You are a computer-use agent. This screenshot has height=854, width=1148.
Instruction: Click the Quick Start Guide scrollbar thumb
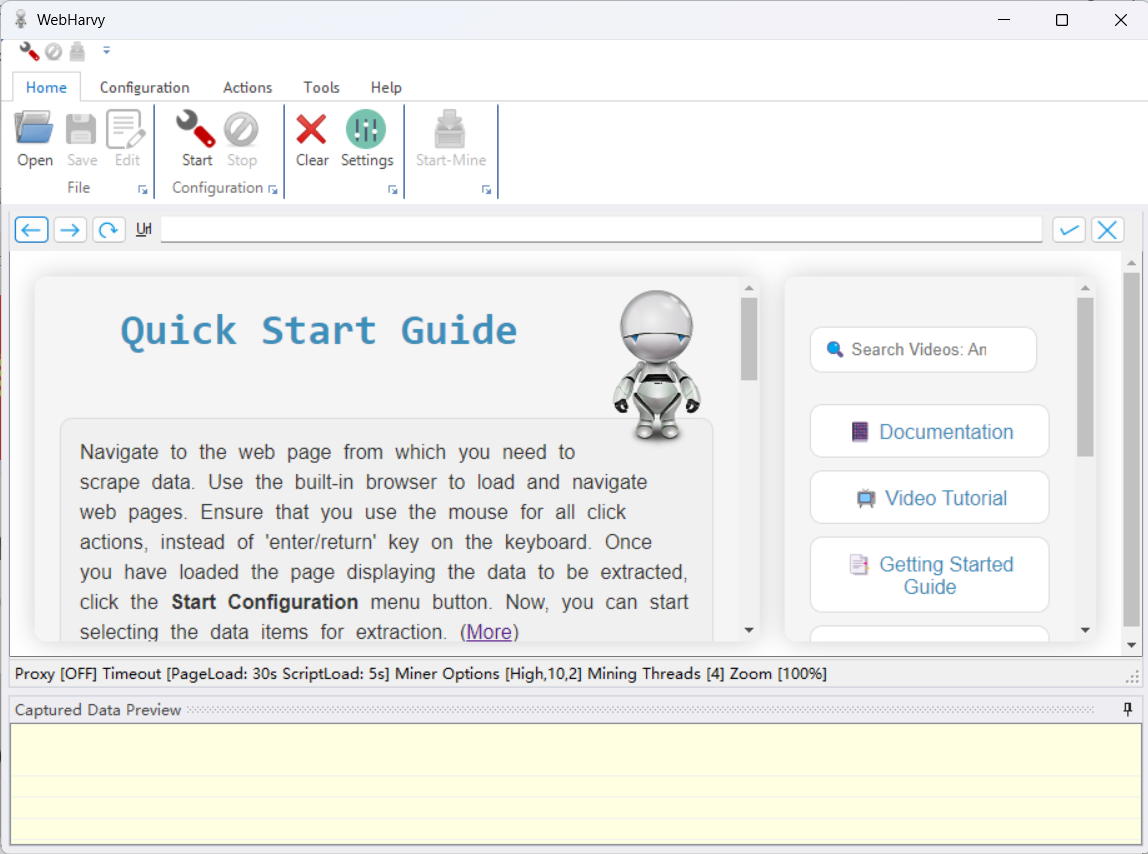(749, 338)
